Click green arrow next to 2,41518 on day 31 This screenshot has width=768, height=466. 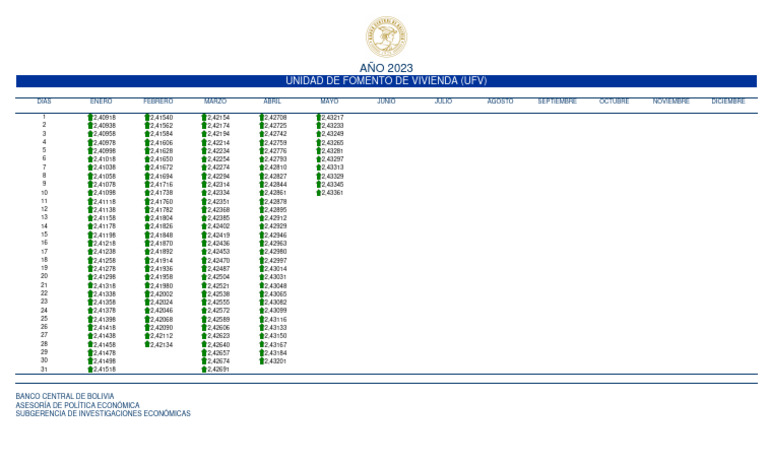pyautogui.click(x=91, y=369)
